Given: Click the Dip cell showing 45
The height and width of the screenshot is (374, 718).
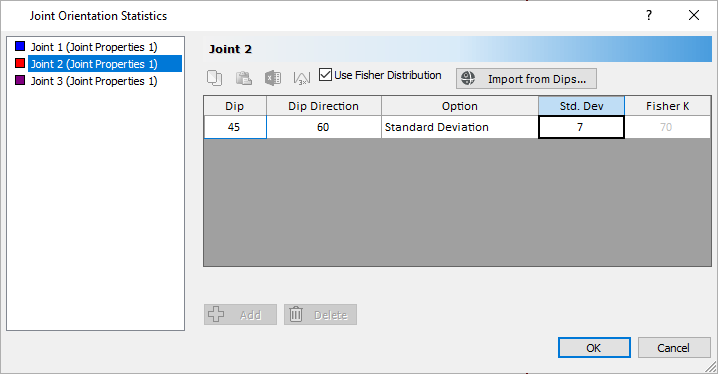Looking at the screenshot, I should tap(235, 127).
